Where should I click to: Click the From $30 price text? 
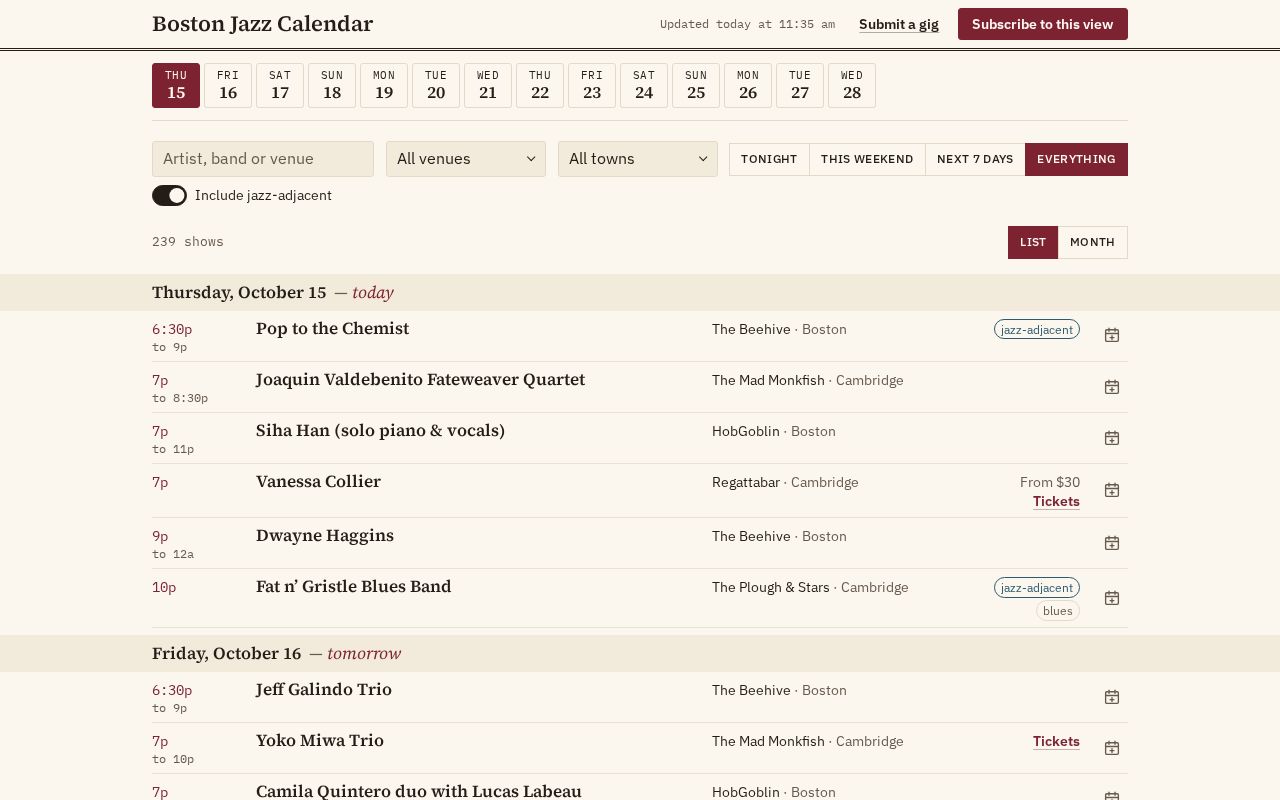[x=1050, y=482]
